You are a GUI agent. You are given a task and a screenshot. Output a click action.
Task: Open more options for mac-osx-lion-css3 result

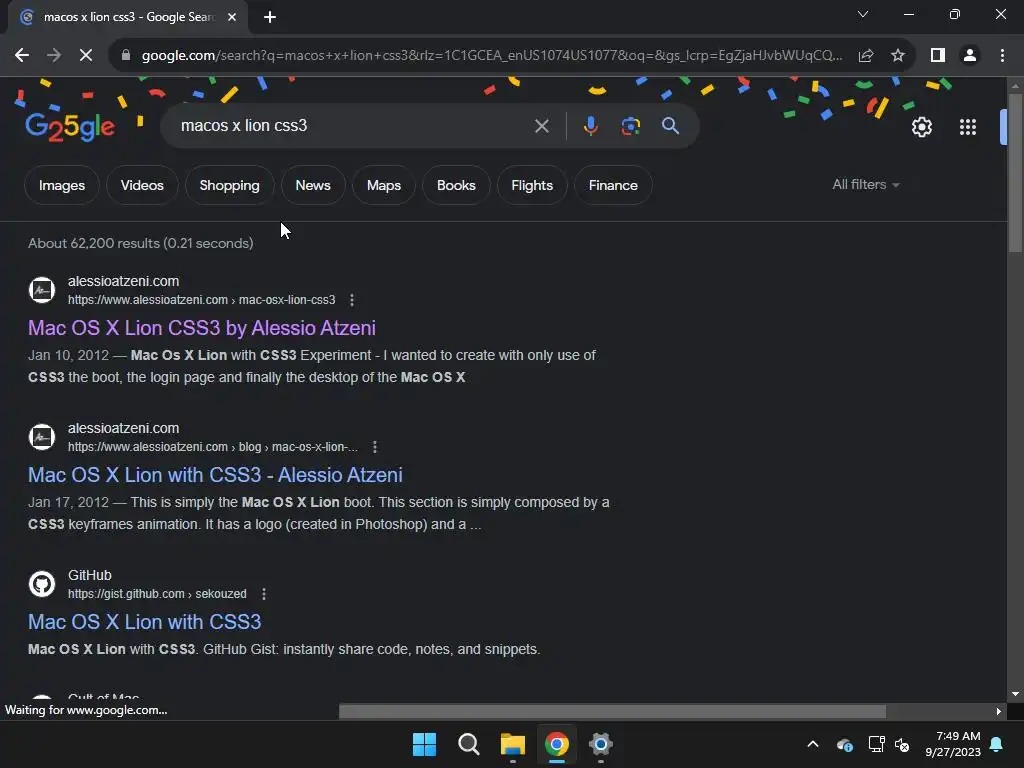click(x=352, y=300)
